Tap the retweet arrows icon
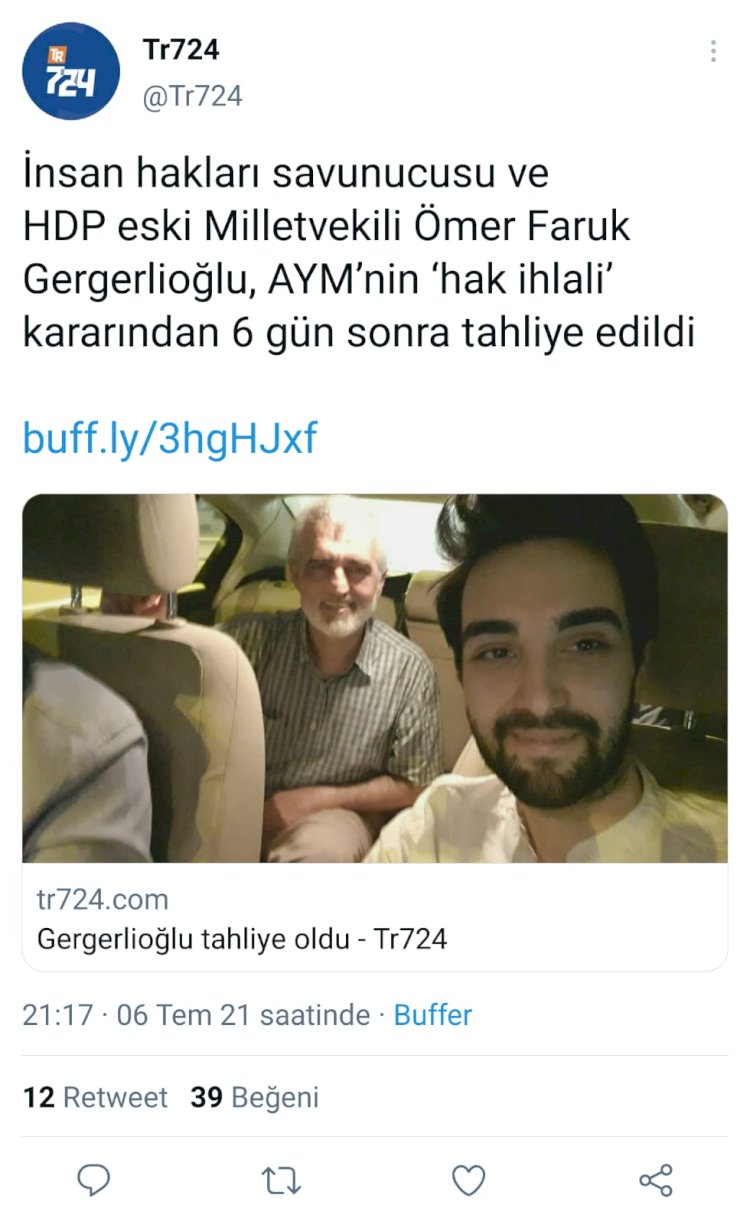The width and height of the screenshot is (750, 1224). (281, 1181)
